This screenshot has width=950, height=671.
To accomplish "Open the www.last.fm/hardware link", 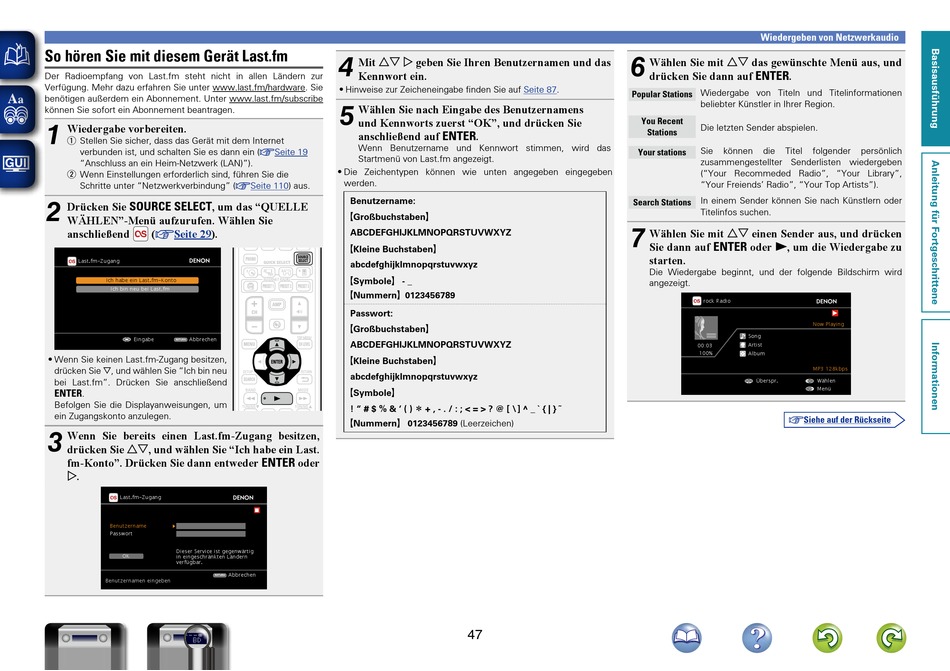I will [259, 87].
